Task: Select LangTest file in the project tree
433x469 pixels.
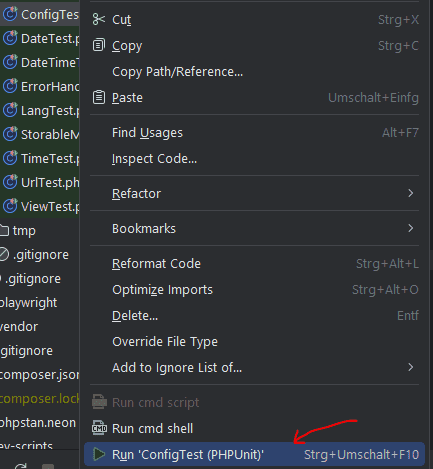Action: [40, 110]
